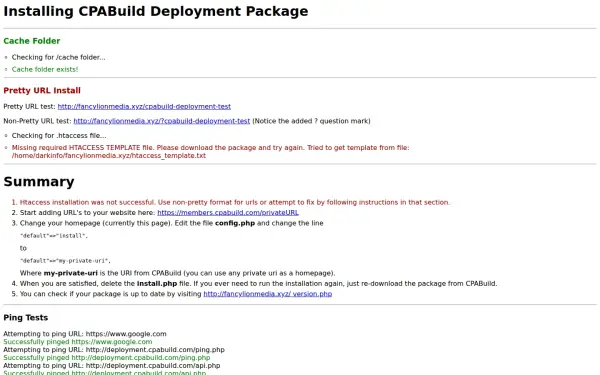The width and height of the screenshot is (600, 375).
Task: Click the bold my-private-uri text
Action: (x=71, y=273)
